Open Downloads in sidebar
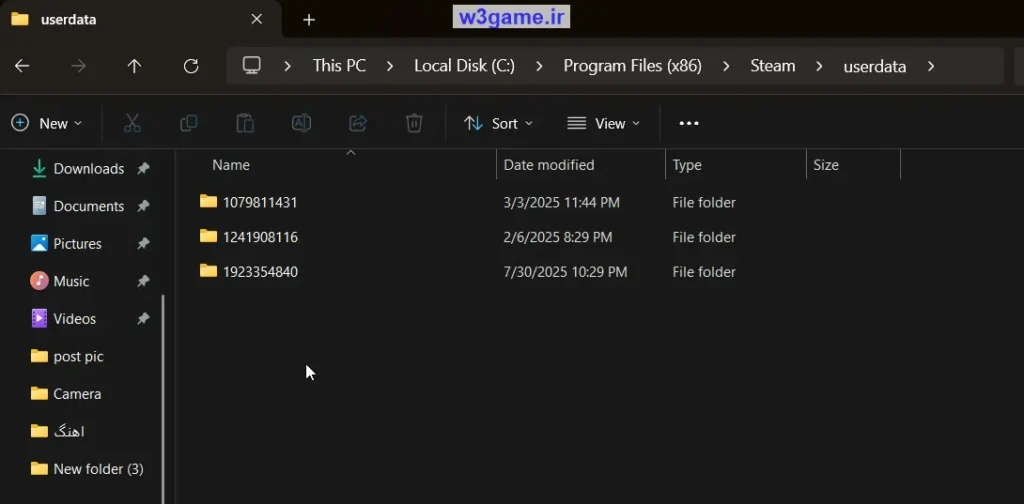Image resolution: width=1024 pixels, height=504 pixels. (89, 168)
